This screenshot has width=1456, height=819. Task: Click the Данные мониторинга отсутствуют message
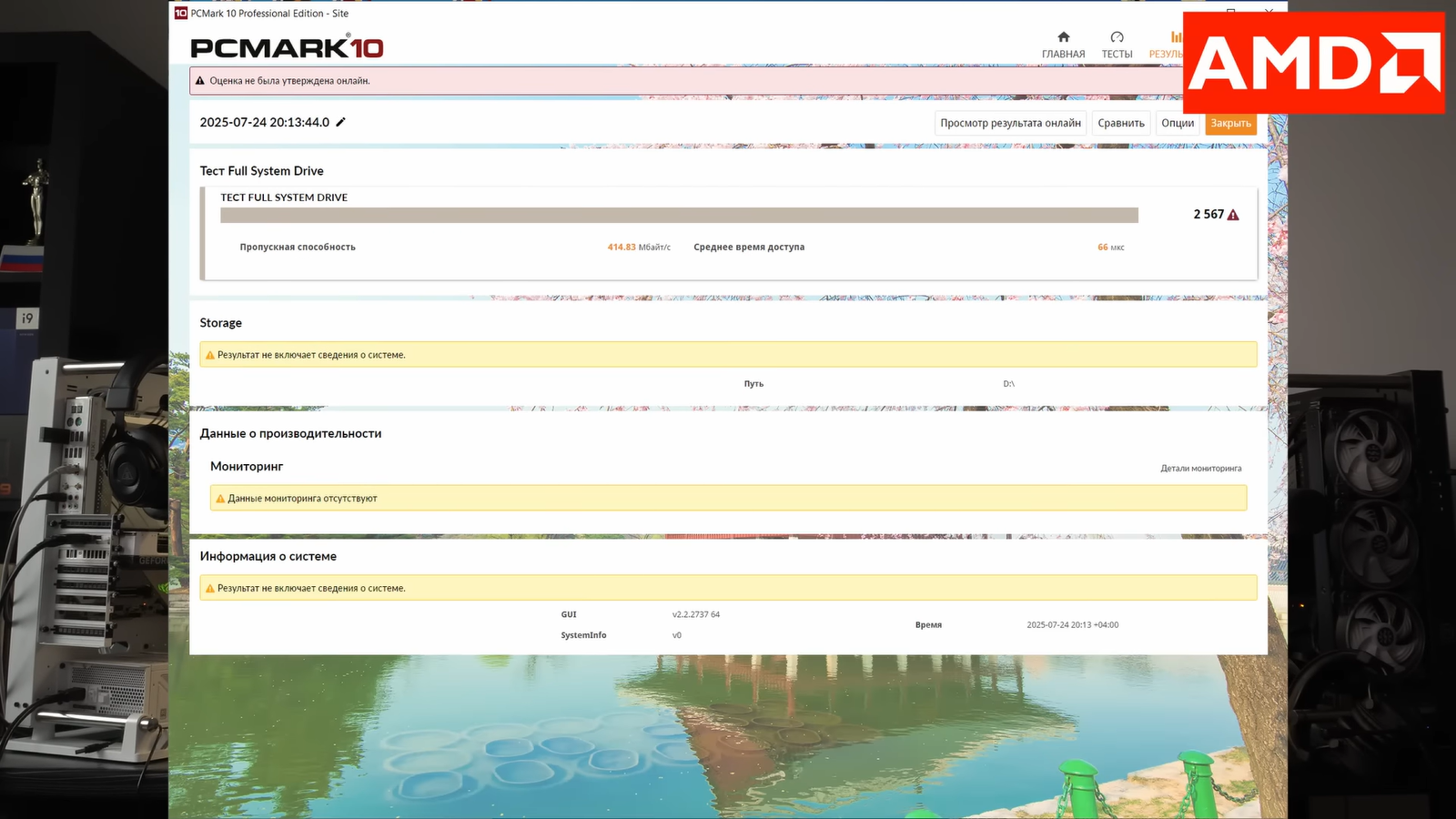coord(302,499)
